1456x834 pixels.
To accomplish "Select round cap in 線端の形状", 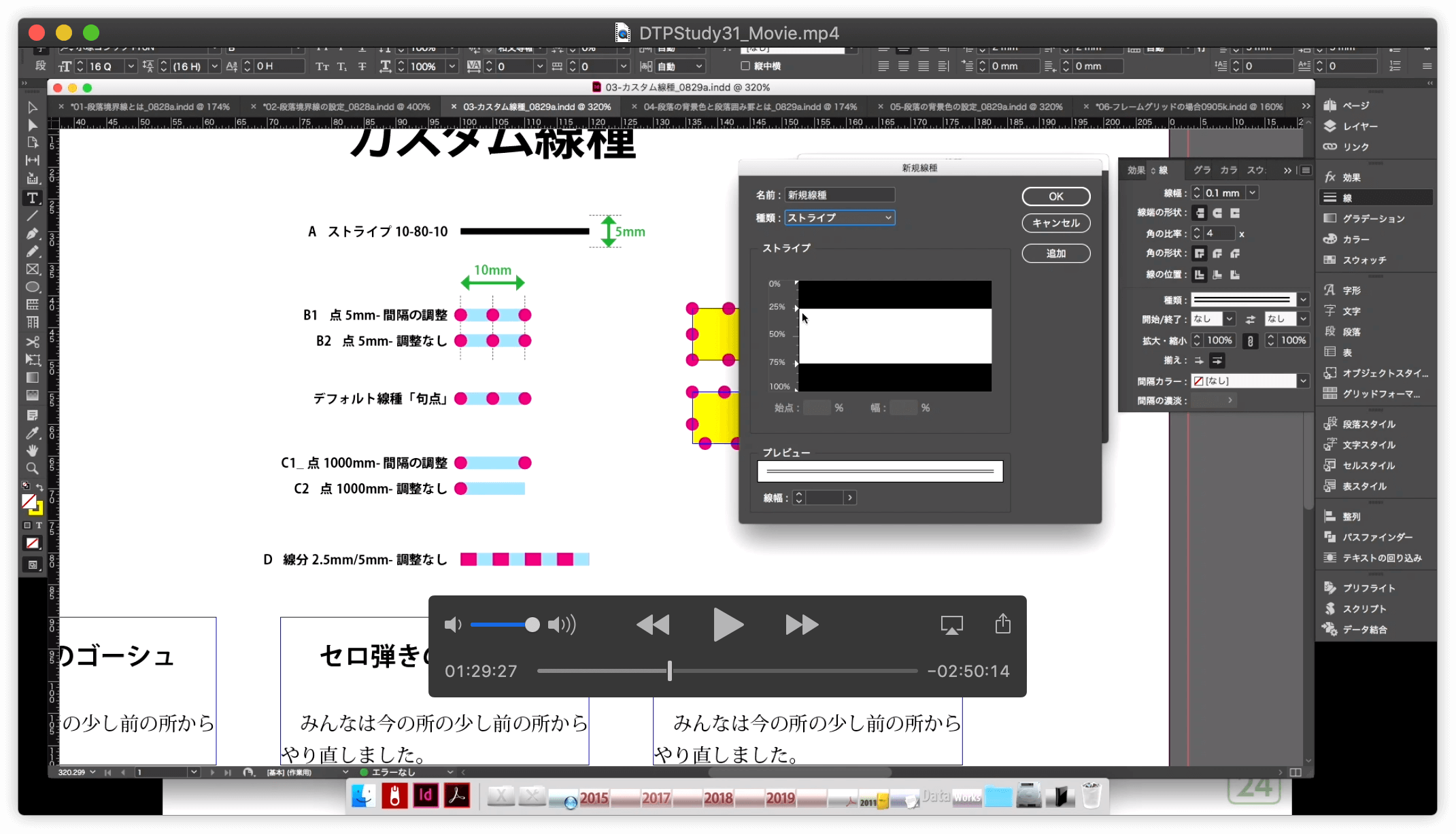I will (1217, 213).
